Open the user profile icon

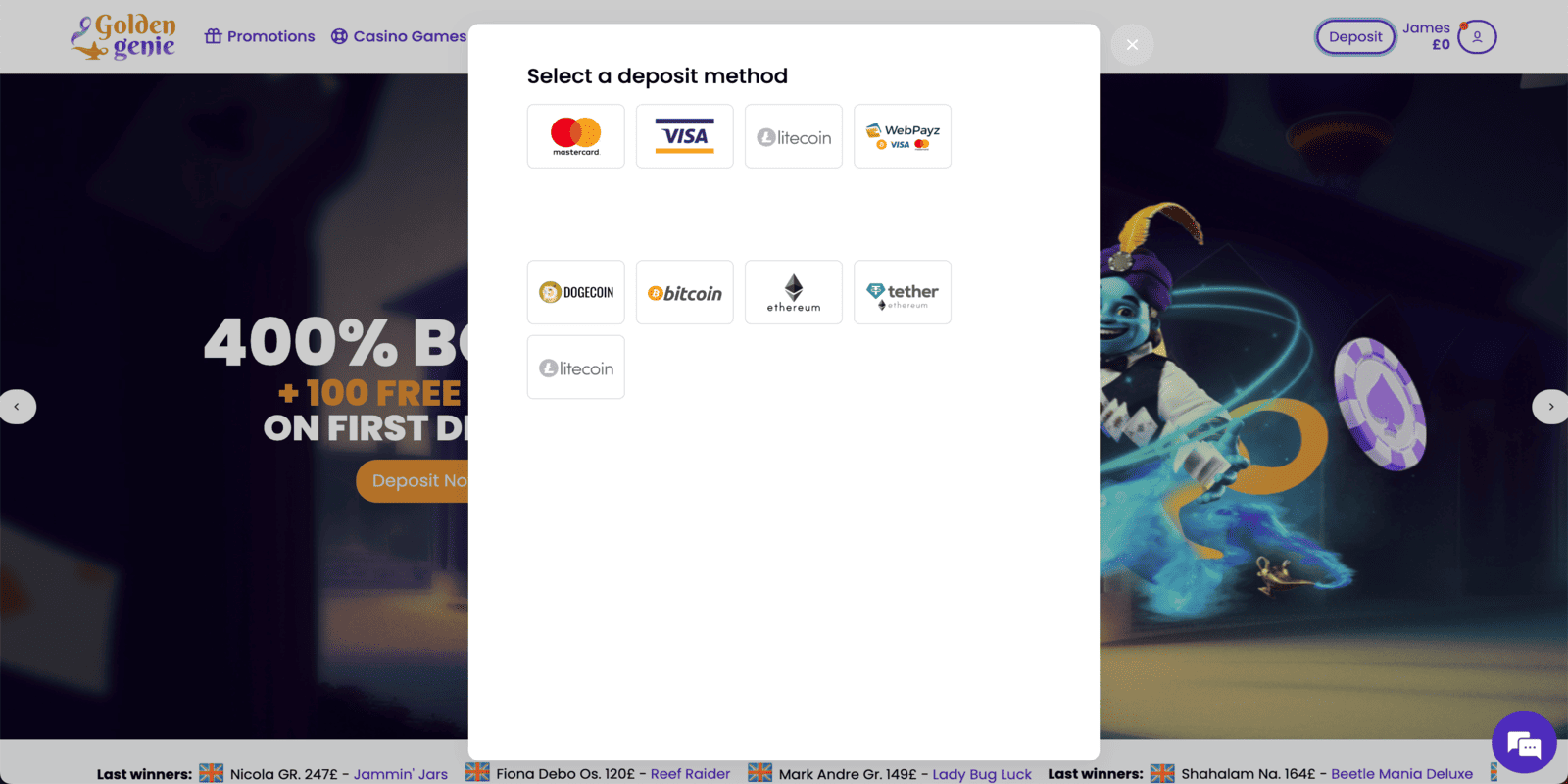[1476, 37]
